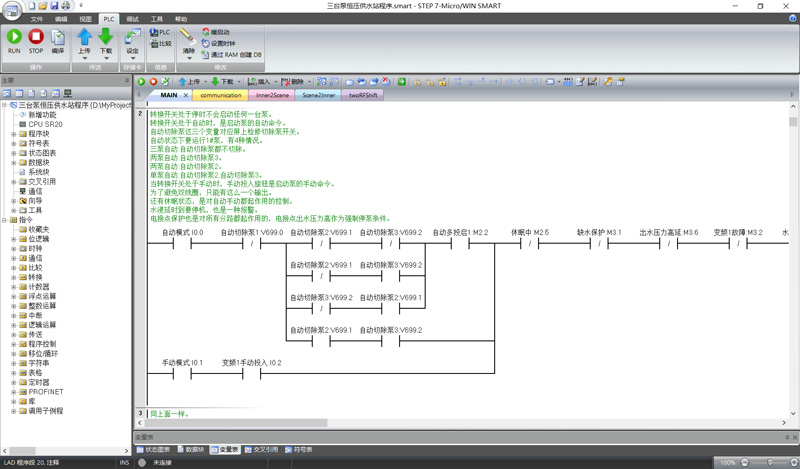This screenshot has height=469, width=800.
Task: Click the zoom slider in status bar
Action: point(769,462)
